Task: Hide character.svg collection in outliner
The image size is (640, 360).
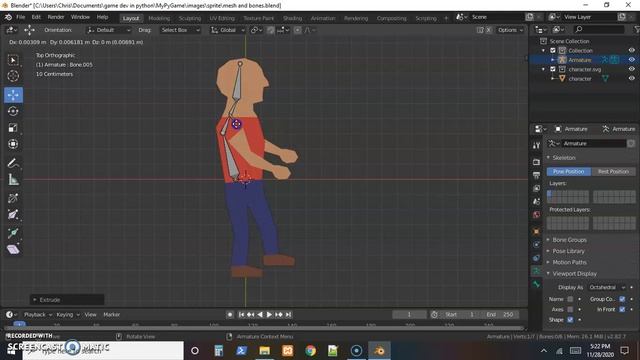Action: click(631, 69)
